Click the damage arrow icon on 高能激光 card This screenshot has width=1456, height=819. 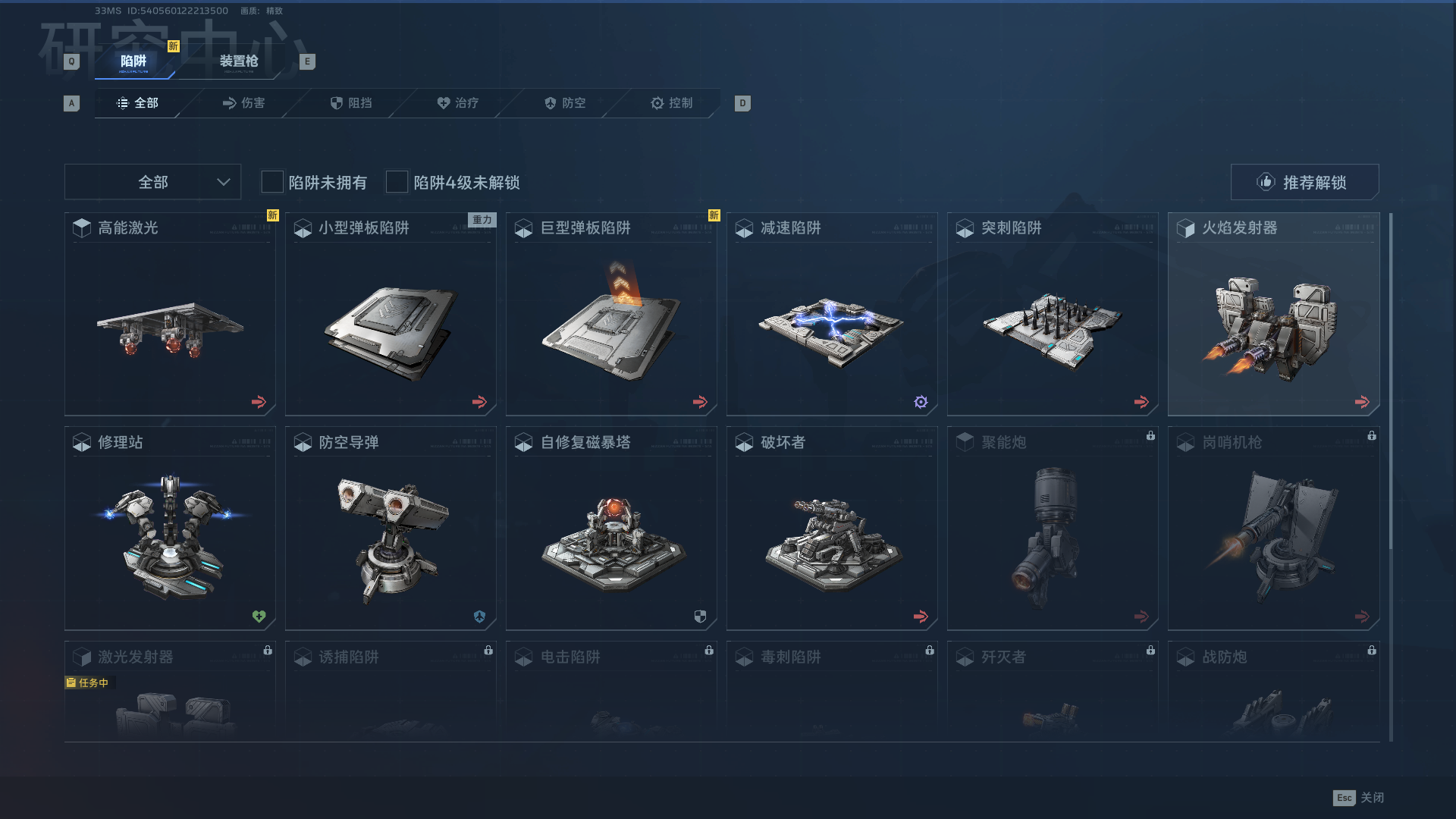point(259,402)
